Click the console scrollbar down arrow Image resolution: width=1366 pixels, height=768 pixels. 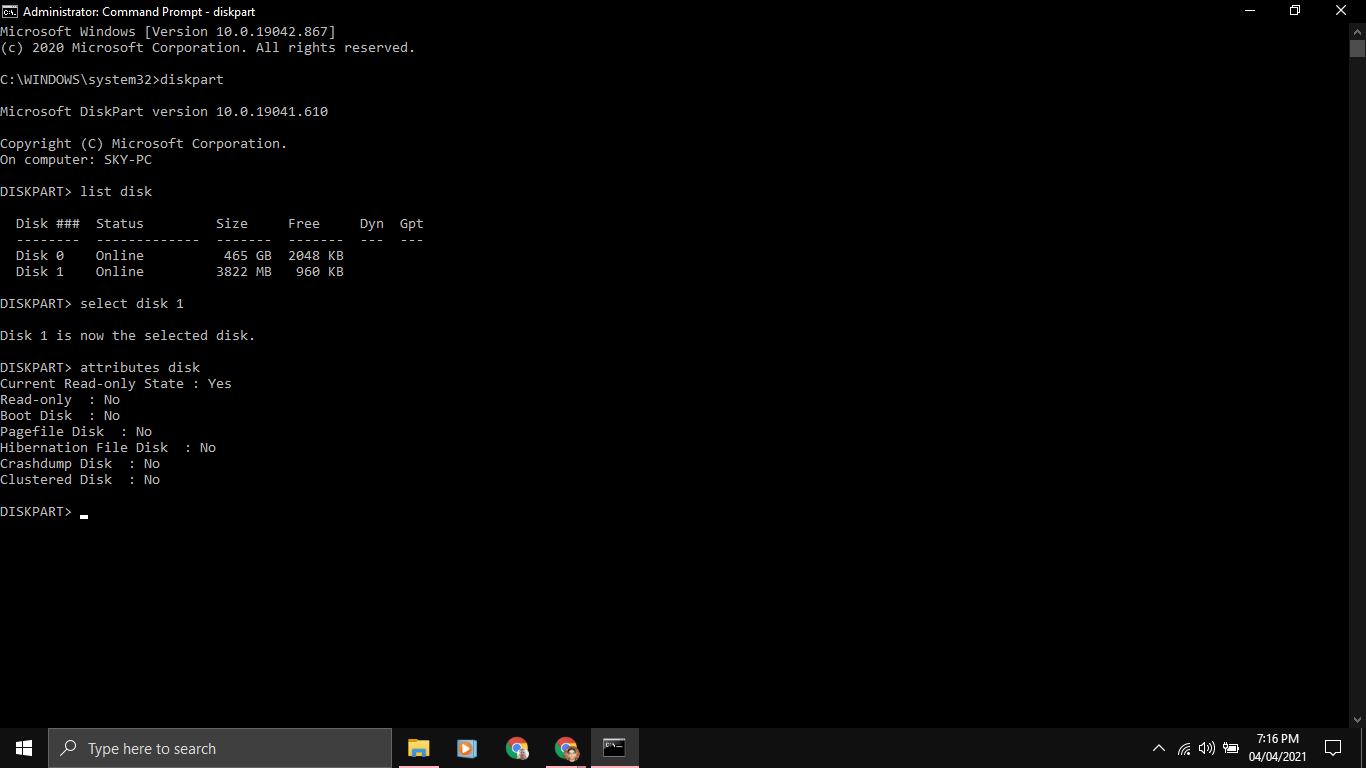click(x=1357, y=719)
